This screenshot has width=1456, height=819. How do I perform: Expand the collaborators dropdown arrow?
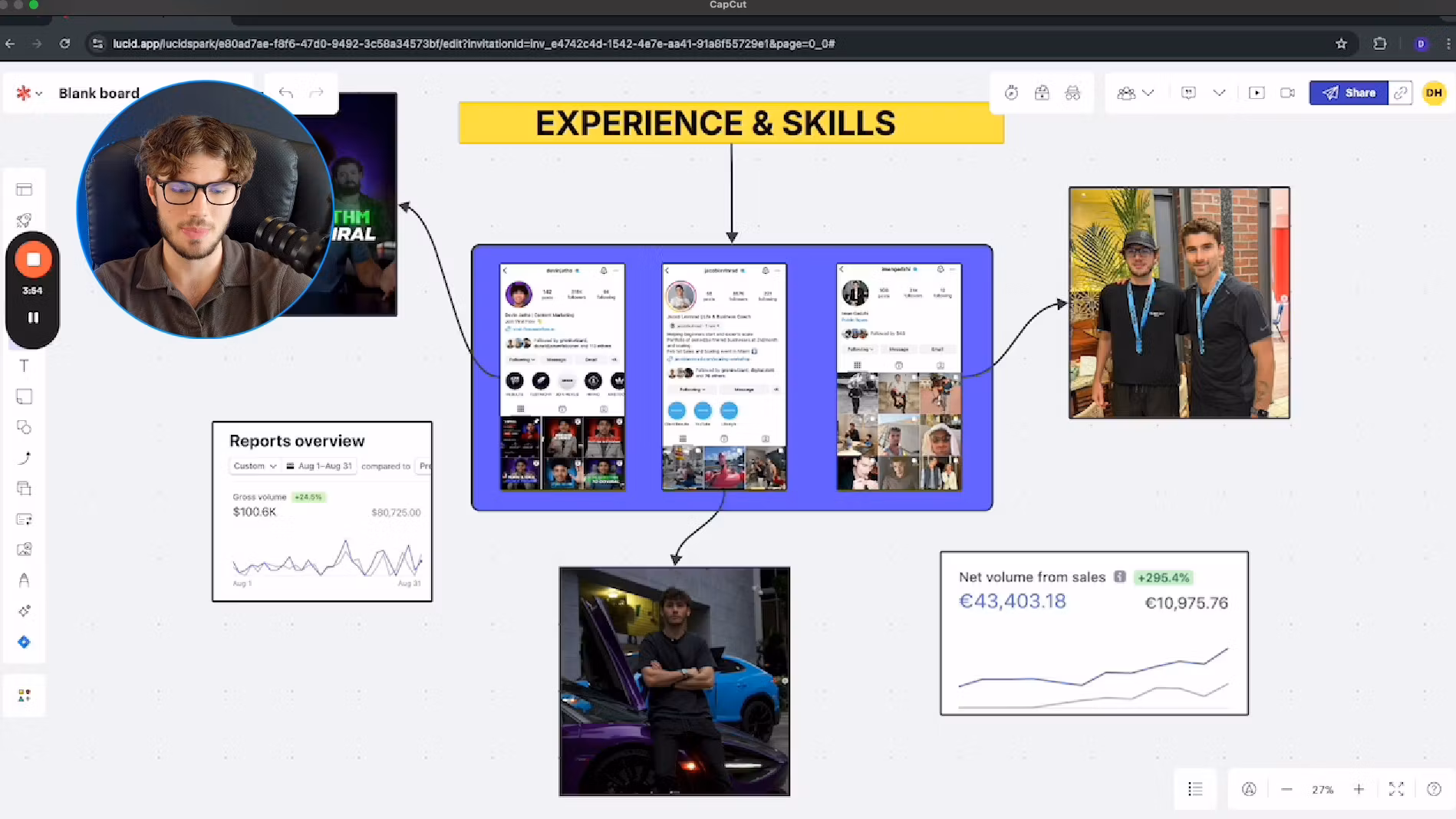tap(1148, 93)
